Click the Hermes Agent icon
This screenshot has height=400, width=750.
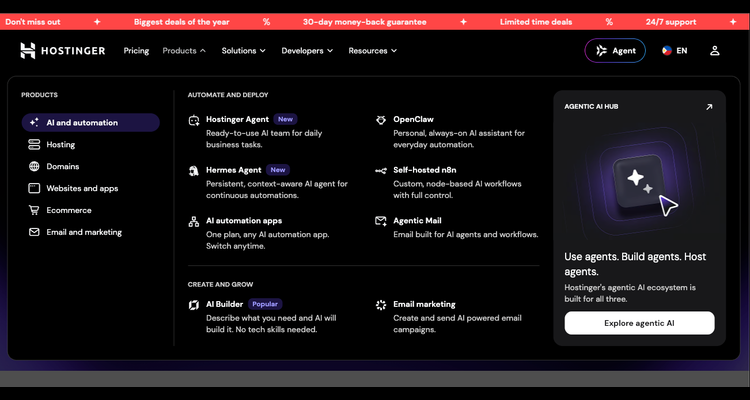coord(194,171)
